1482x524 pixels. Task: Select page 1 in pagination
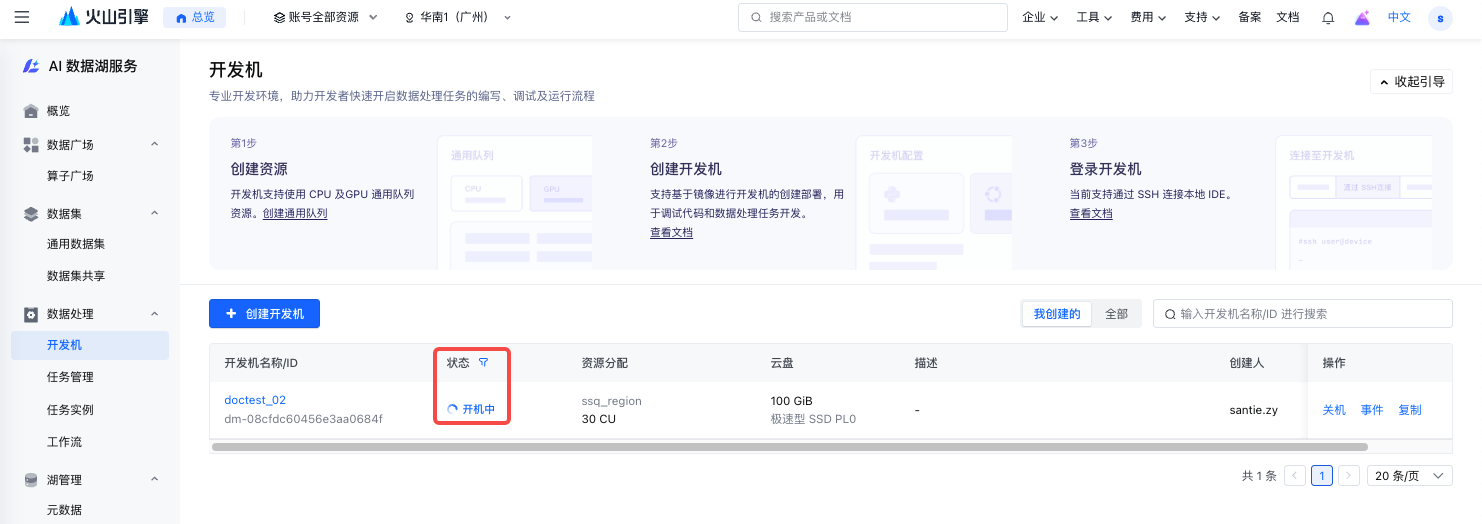[1322, 476]
